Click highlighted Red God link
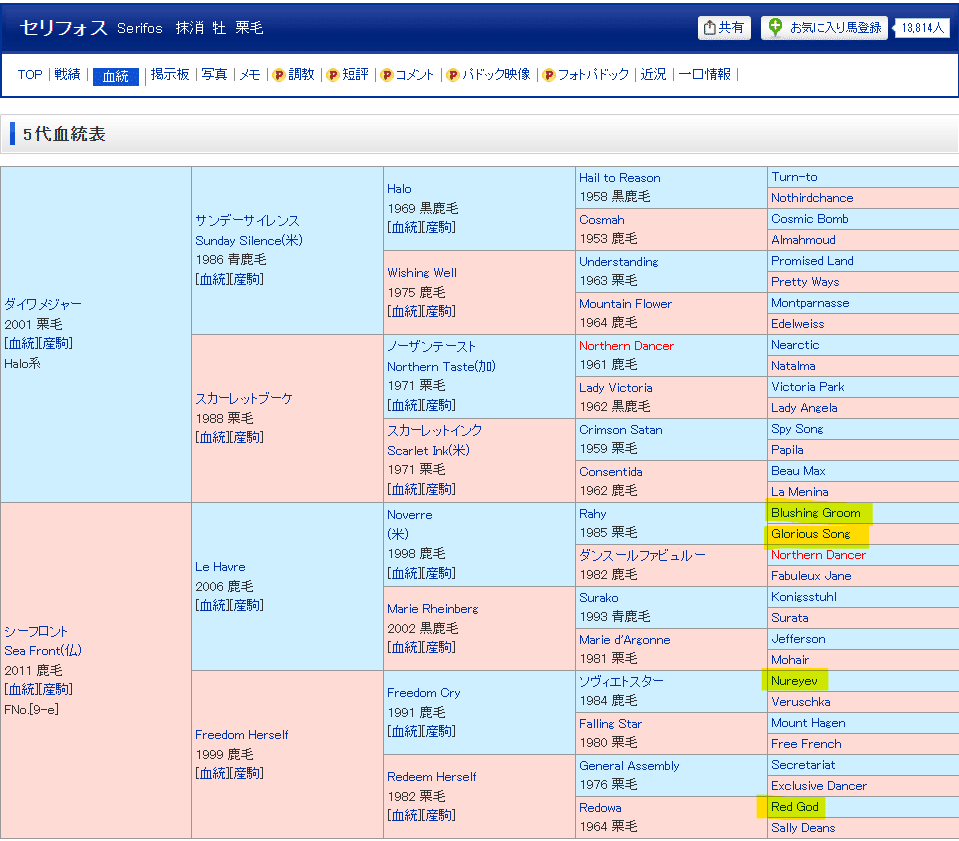Image resolution: width=959 pixels, height=841 pixels. [x=794, y=807]
